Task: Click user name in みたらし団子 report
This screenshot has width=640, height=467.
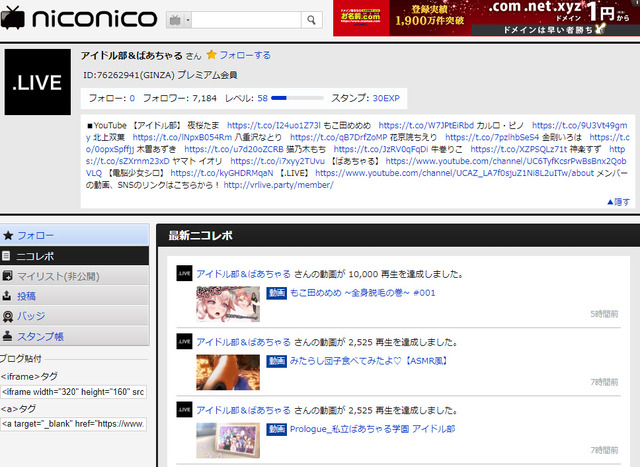Action: pos(244,342)
